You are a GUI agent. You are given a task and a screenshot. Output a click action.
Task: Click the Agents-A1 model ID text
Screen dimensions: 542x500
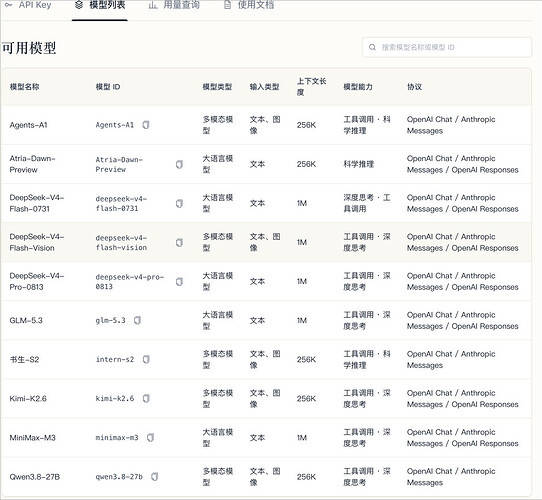114,125
